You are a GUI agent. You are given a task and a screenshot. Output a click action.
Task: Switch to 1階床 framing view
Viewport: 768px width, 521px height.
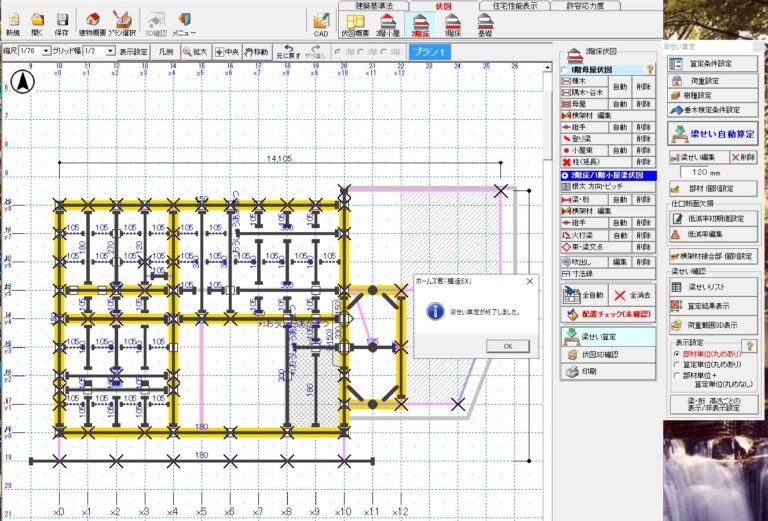[453, 25]
